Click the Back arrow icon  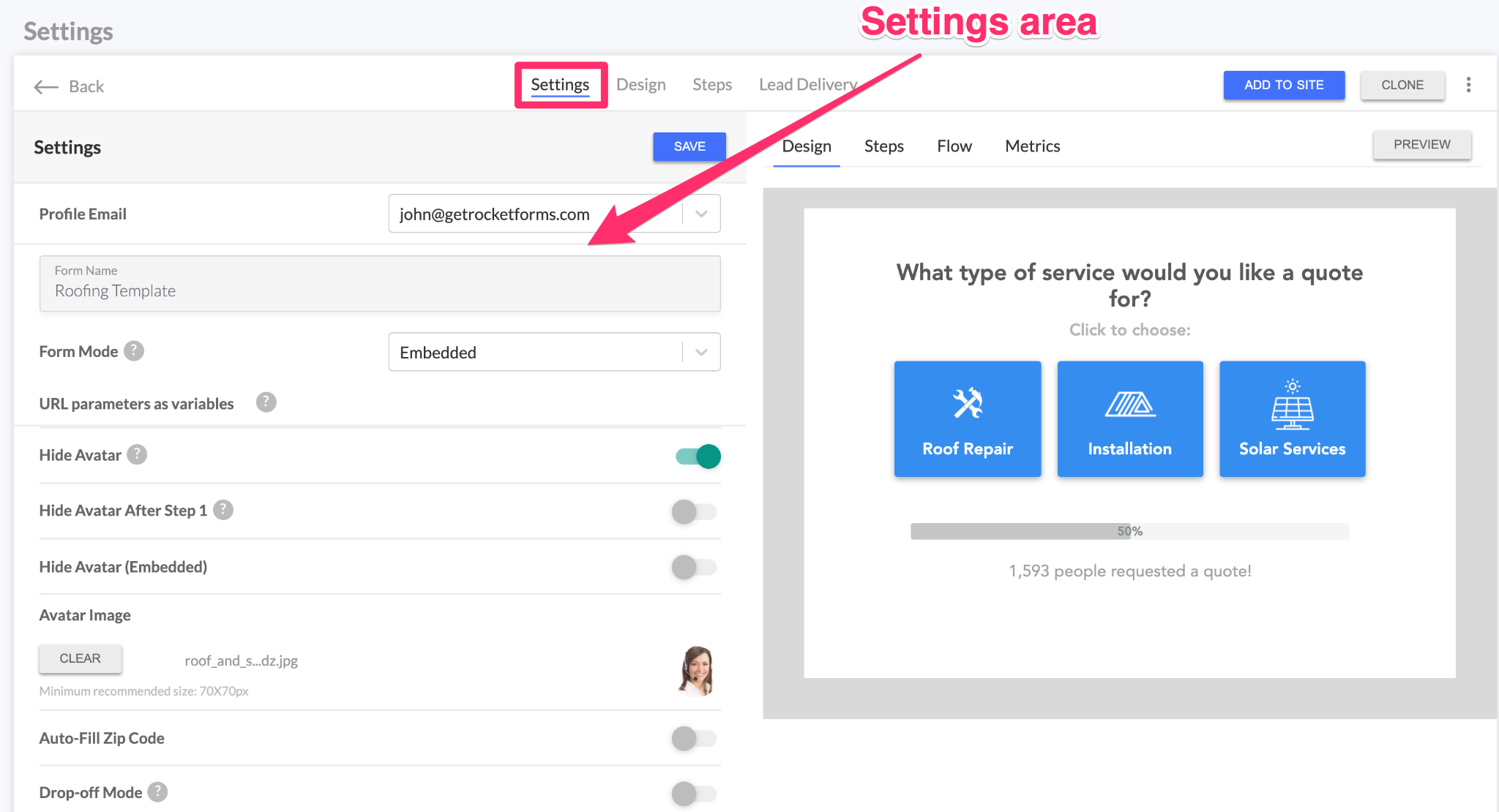[x=46, y=87]
